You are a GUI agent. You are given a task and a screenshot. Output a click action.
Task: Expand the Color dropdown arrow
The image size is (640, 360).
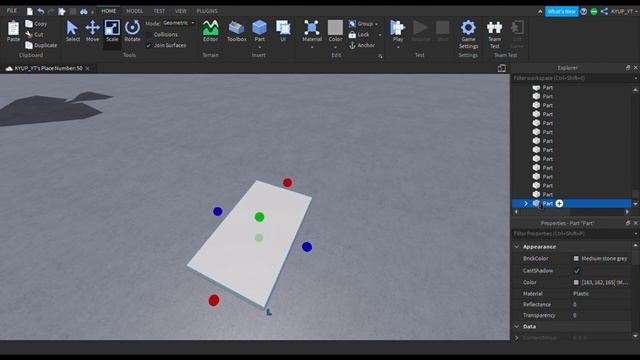(x=335, y=47)
